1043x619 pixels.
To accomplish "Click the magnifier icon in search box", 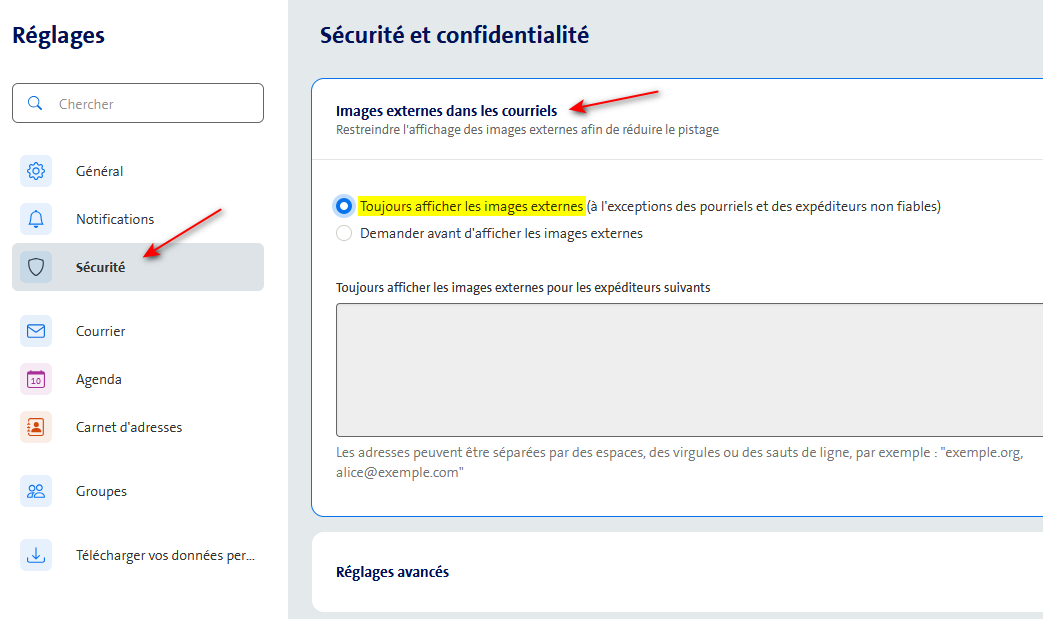I will click(35, 103).
